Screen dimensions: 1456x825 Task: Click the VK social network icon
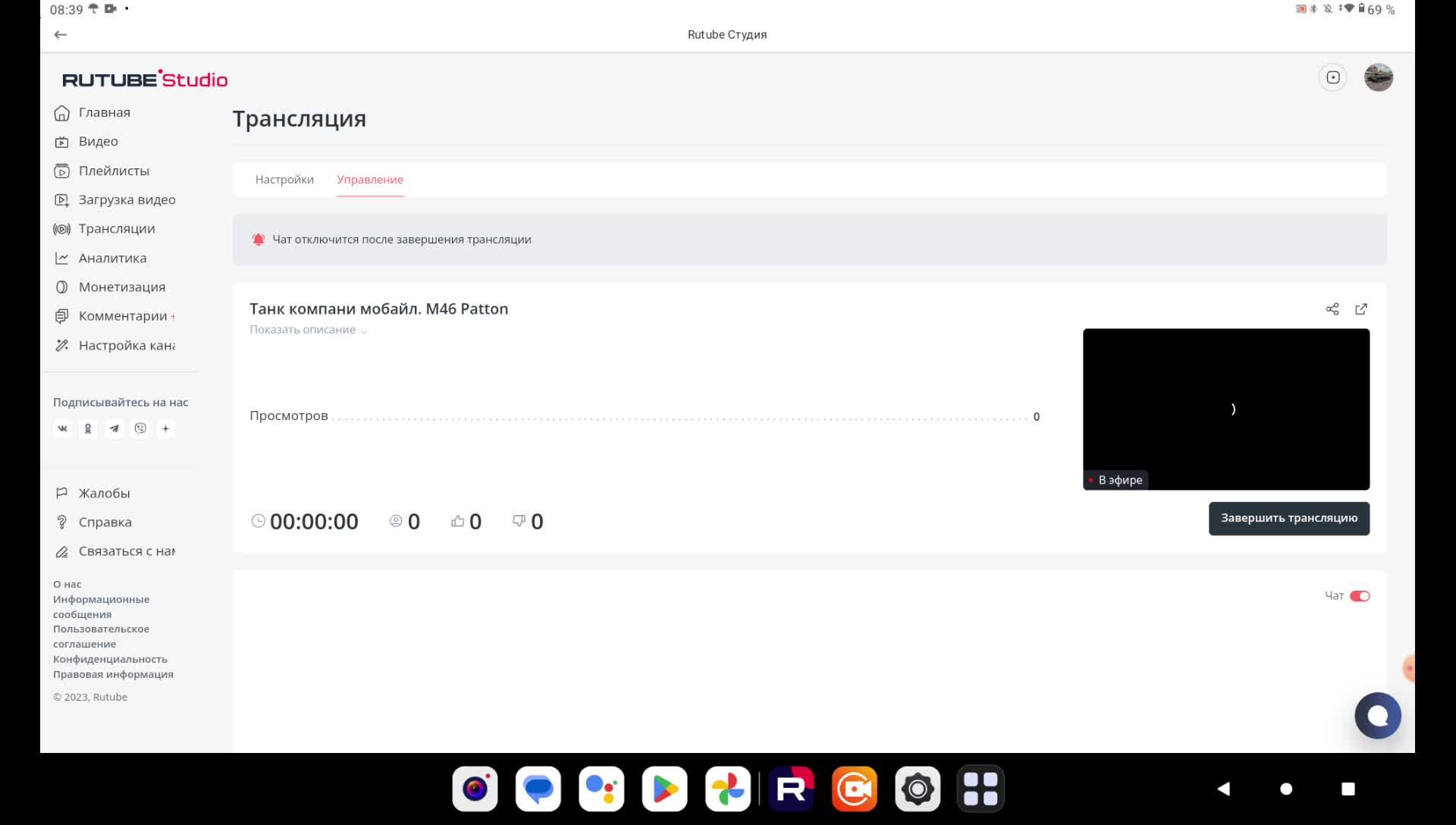coord(63,429)
